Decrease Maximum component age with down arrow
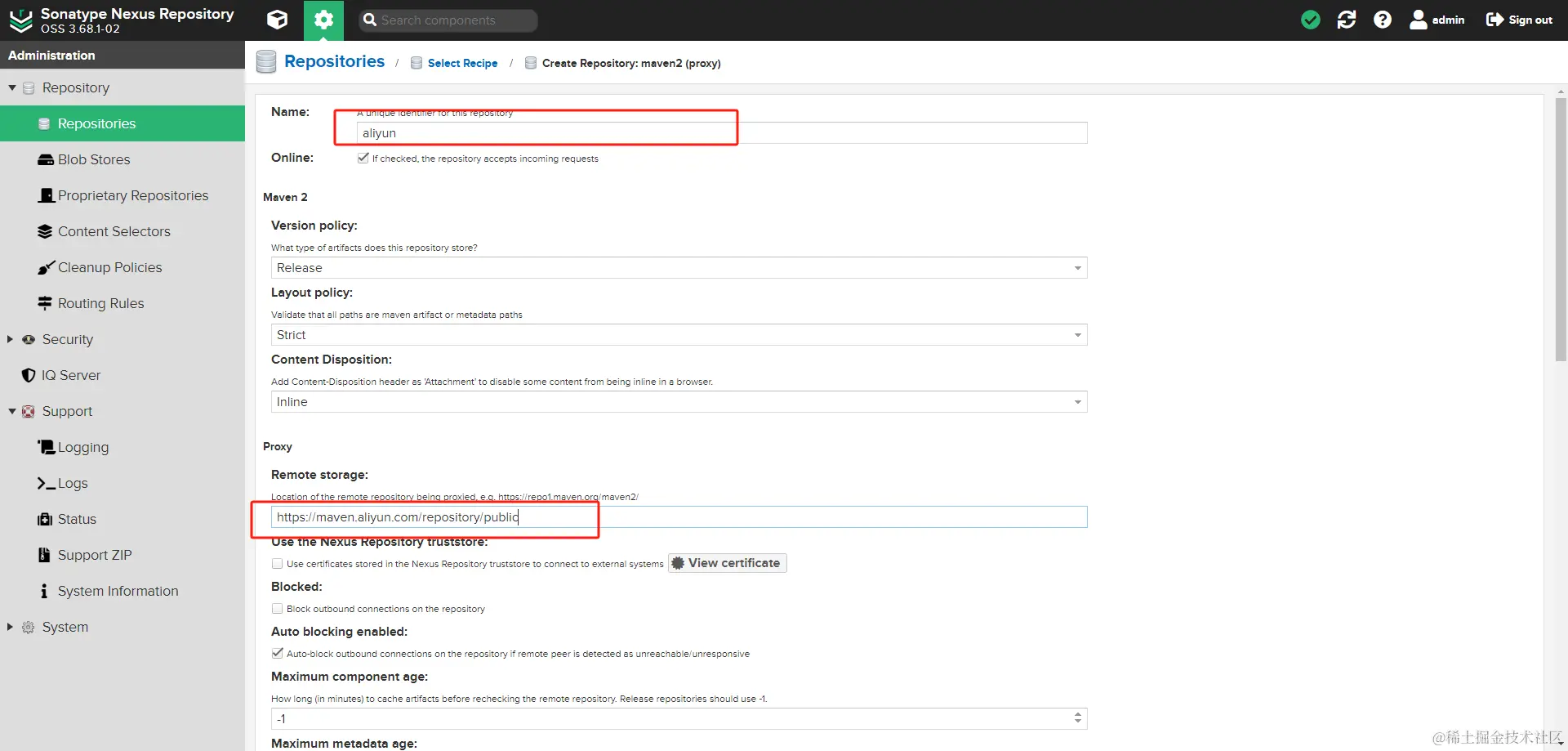Screen dimensions: 1568x751 (x=1078, y=722)
